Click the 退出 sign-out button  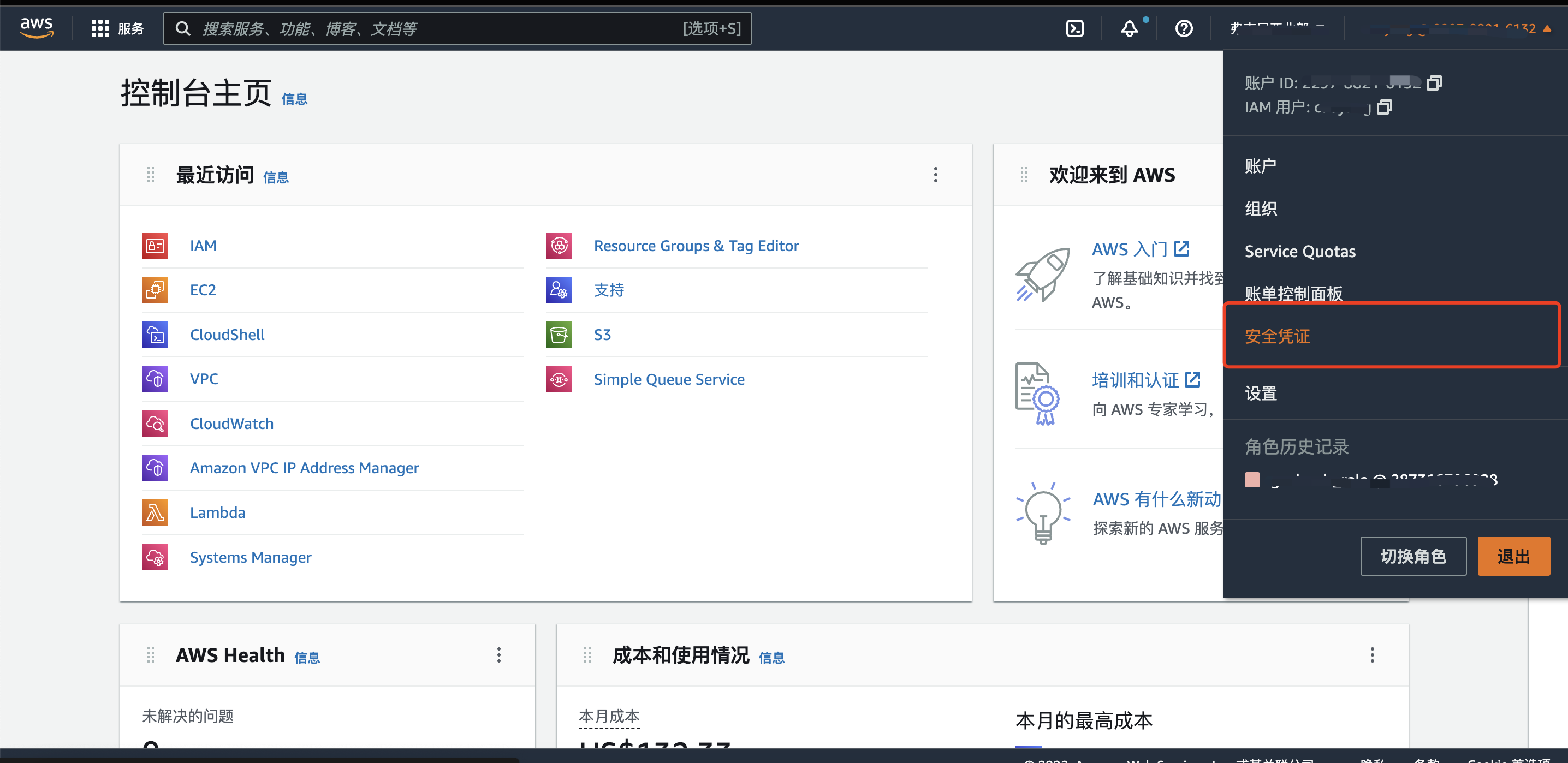click(x=1513, y=556)
